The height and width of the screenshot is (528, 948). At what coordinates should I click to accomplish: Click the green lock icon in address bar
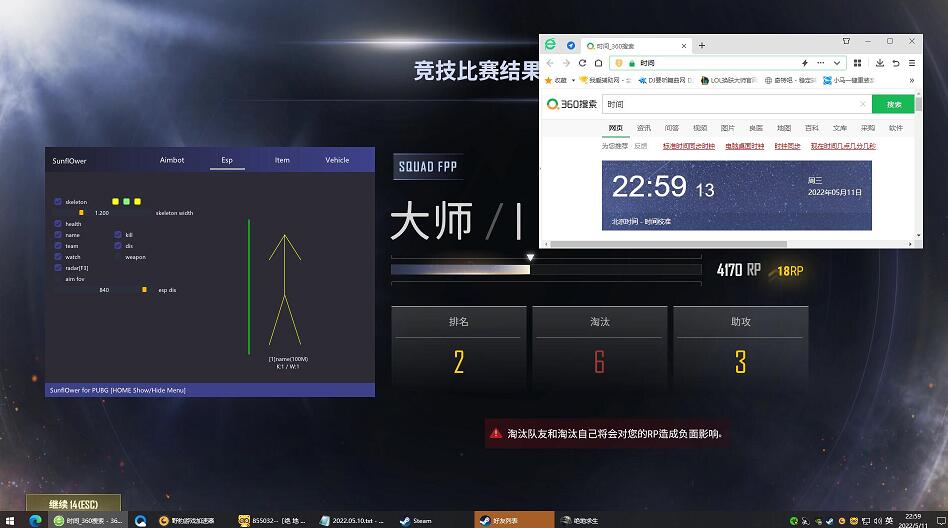(632, 63)
